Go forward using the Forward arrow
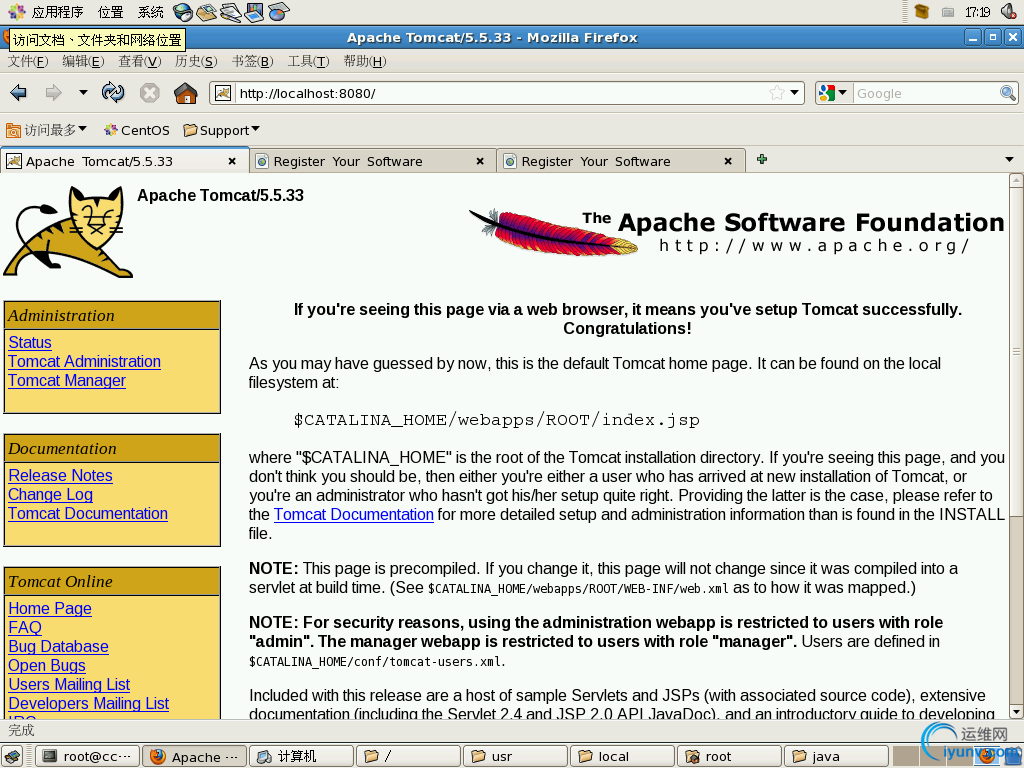The height and width of the screenshot is (768, 1024). (54, 93)
